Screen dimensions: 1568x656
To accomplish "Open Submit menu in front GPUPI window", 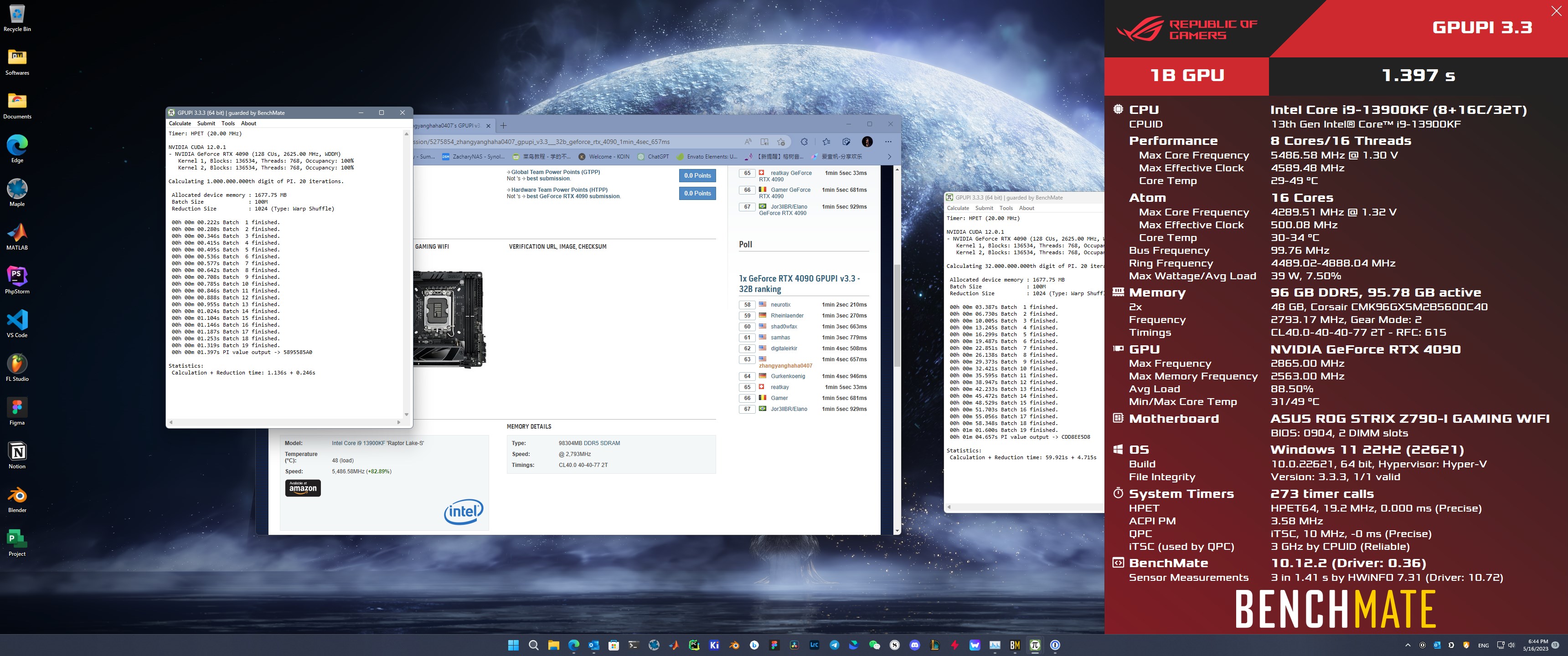I will point(206,123).
